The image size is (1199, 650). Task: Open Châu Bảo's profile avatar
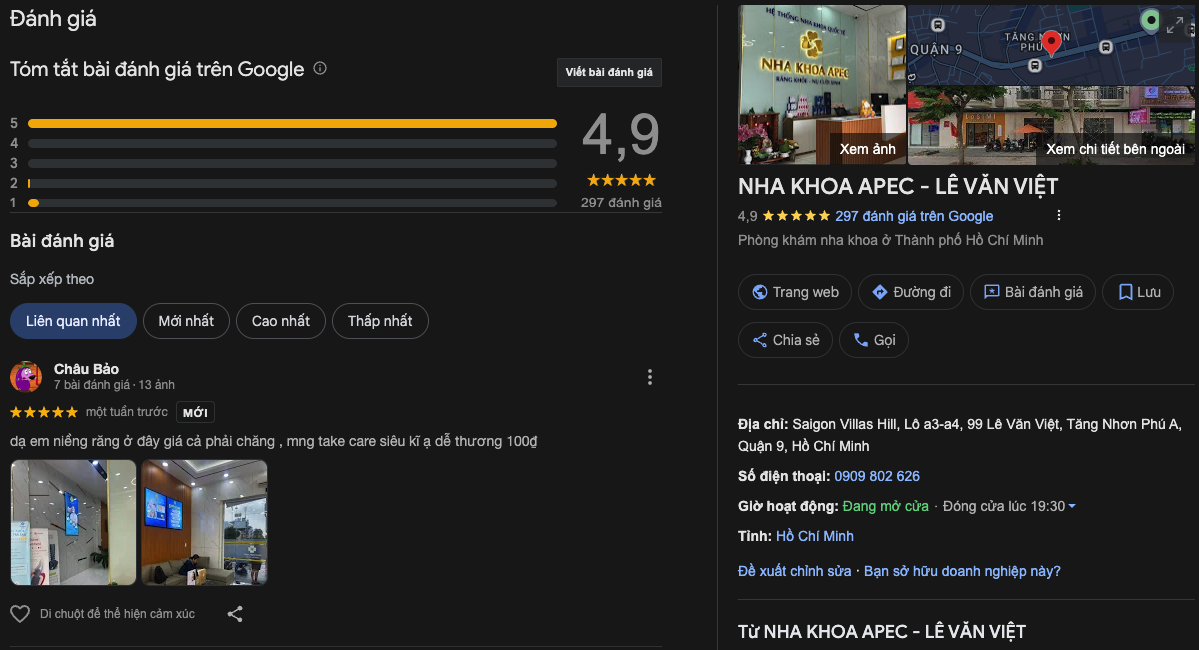click(x=26, y=377)
